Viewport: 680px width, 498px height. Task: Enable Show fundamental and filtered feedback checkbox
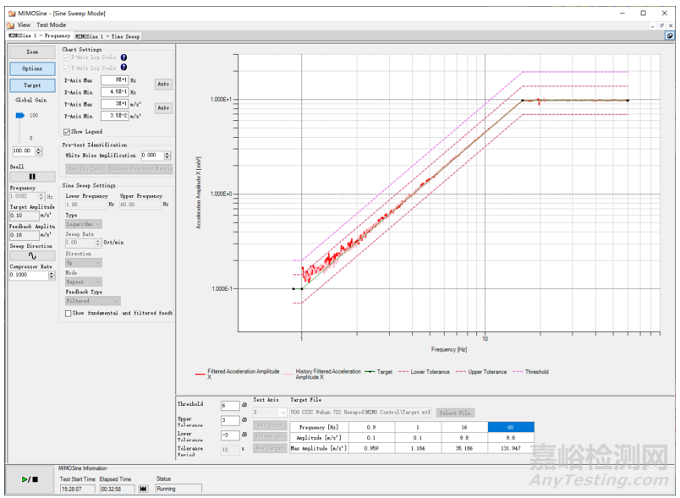tap(67, 313)
